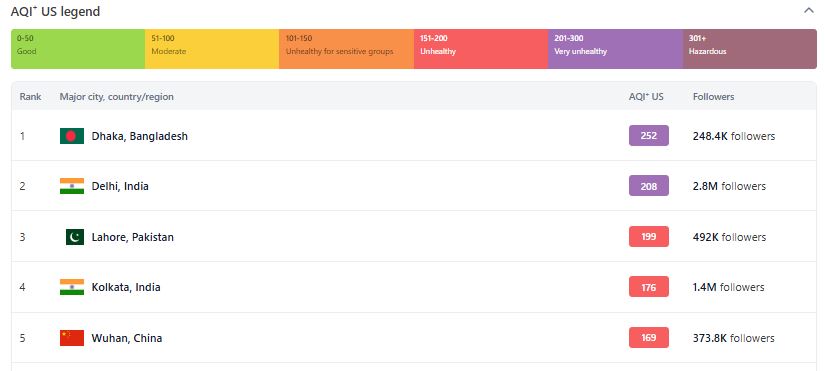Open Delhi, India city page
The image size is (825, 371).
point(120,186)
